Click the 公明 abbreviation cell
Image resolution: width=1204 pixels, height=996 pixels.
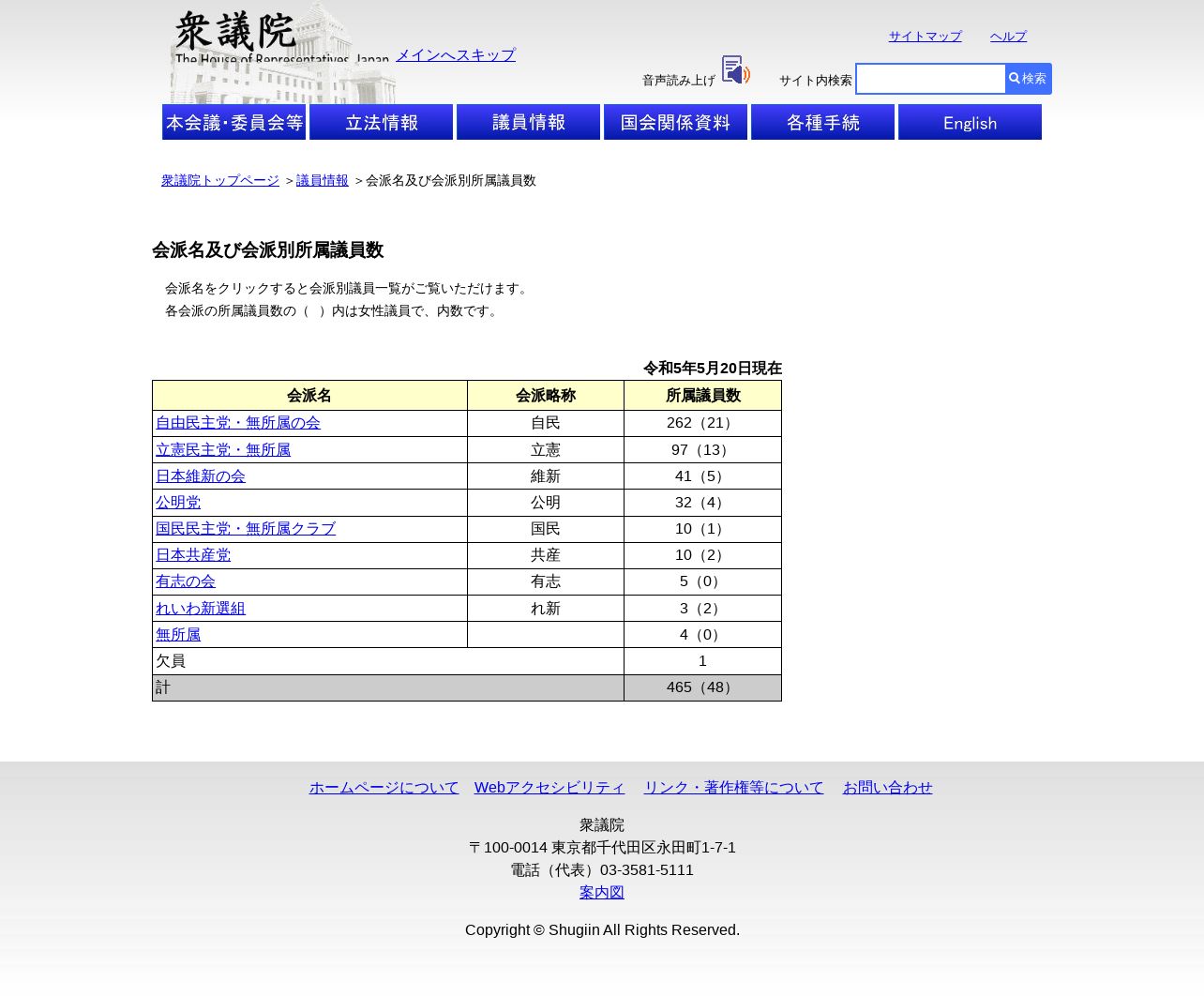click(546, 503)
